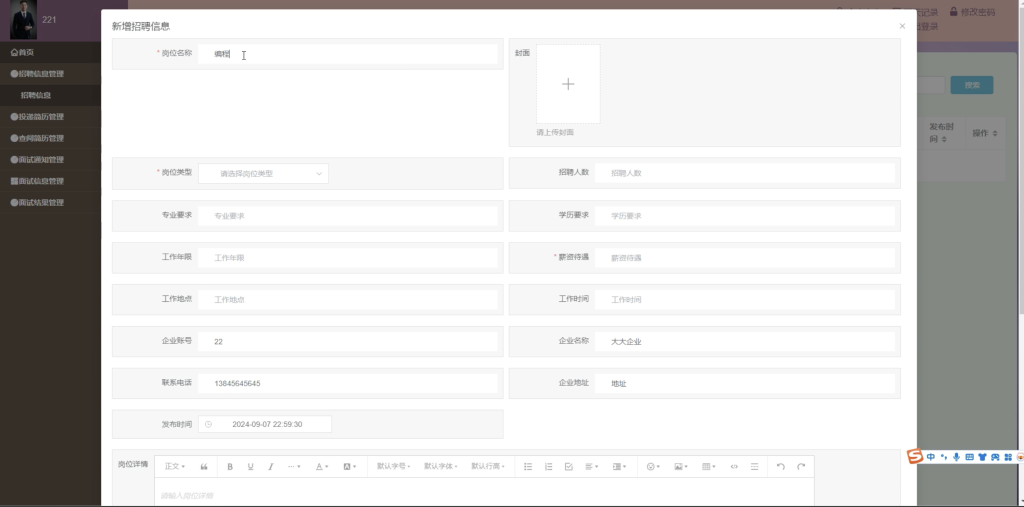Click the IME skin (shirt) icon
The width and height of the screenshot is (1024, 507).
982,457
